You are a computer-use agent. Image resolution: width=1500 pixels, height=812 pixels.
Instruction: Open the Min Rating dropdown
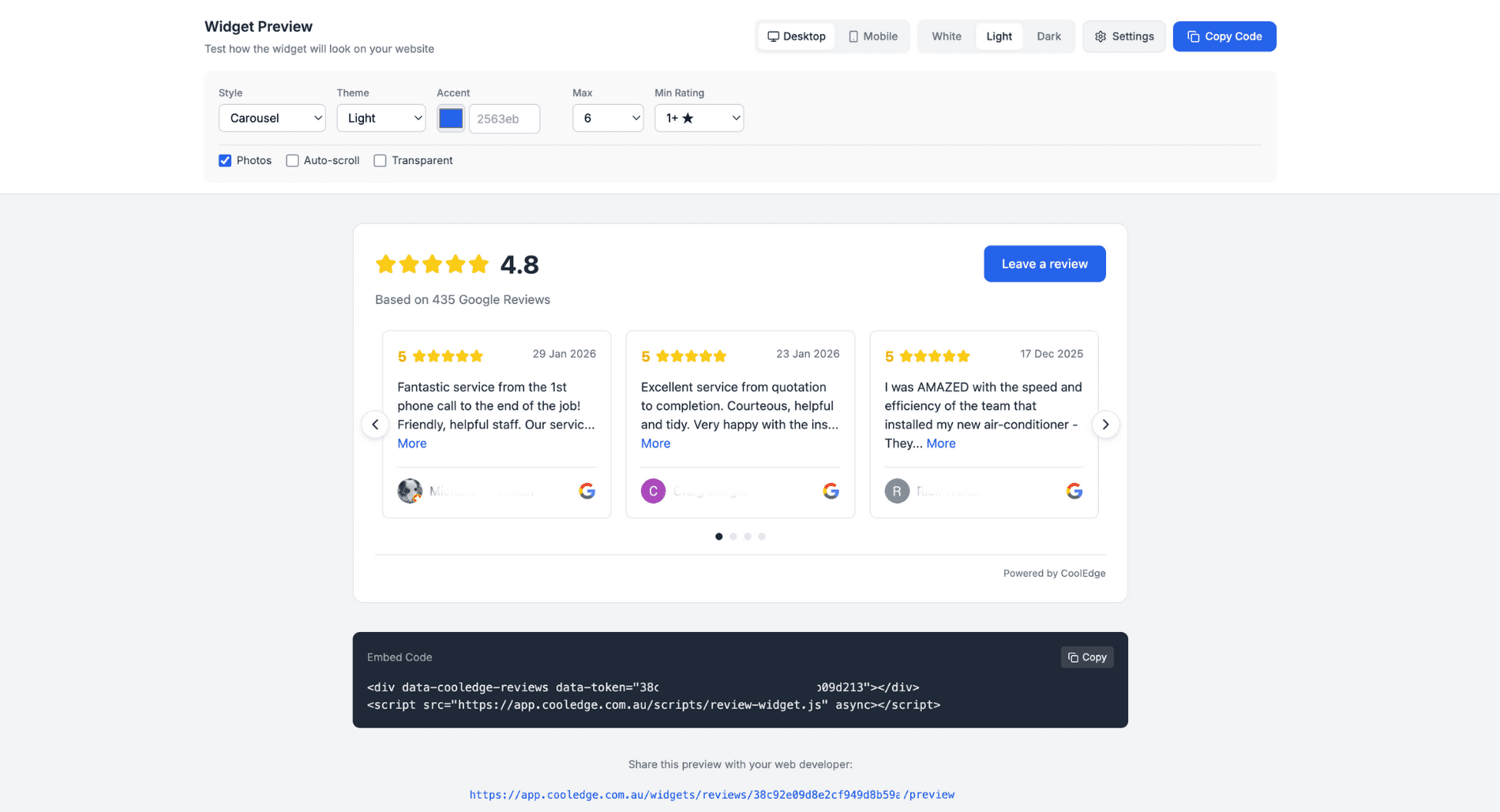pos(699,118)
